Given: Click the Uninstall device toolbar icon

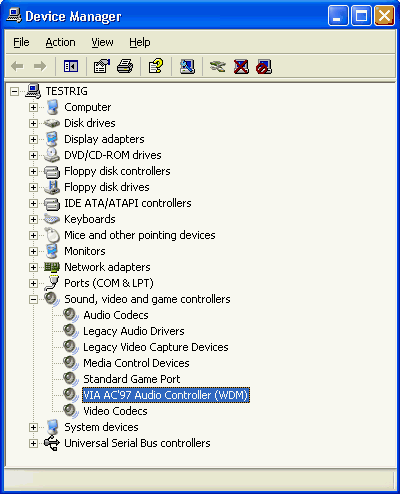Looking at the screenshot, I should (x=241, y=66).
